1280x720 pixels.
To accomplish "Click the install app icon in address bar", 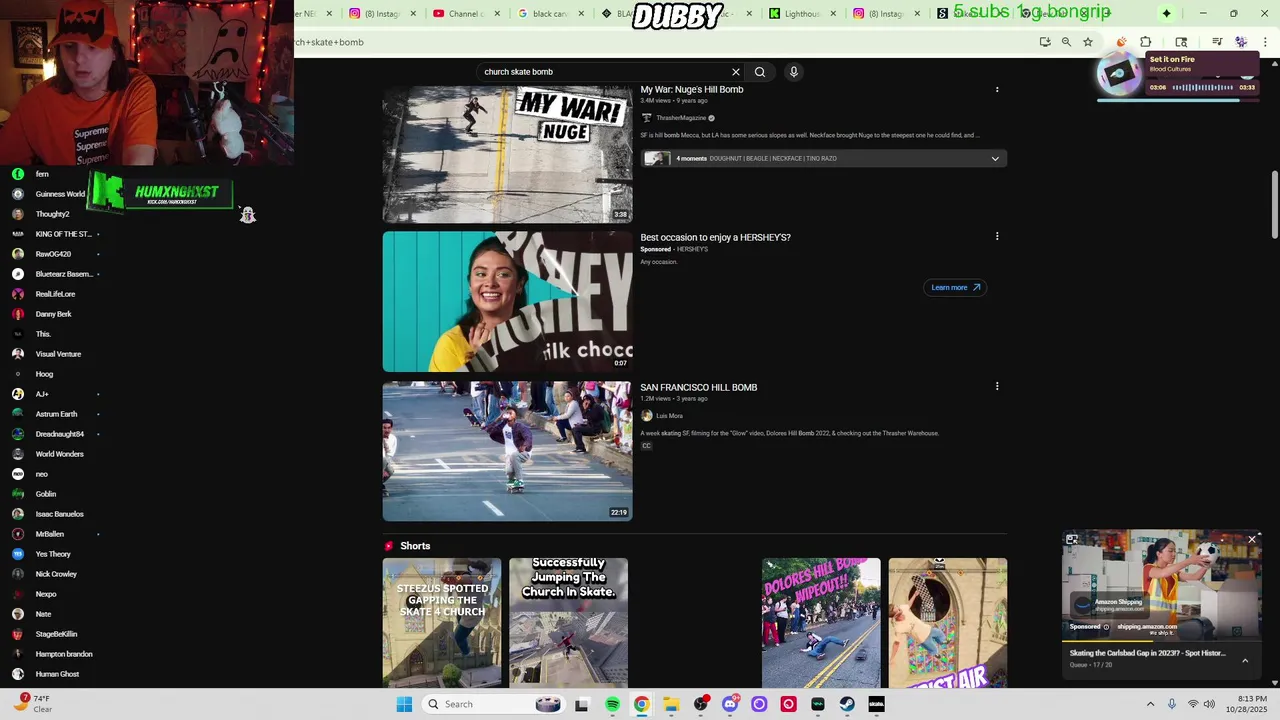I will (x=1045, y=42).
